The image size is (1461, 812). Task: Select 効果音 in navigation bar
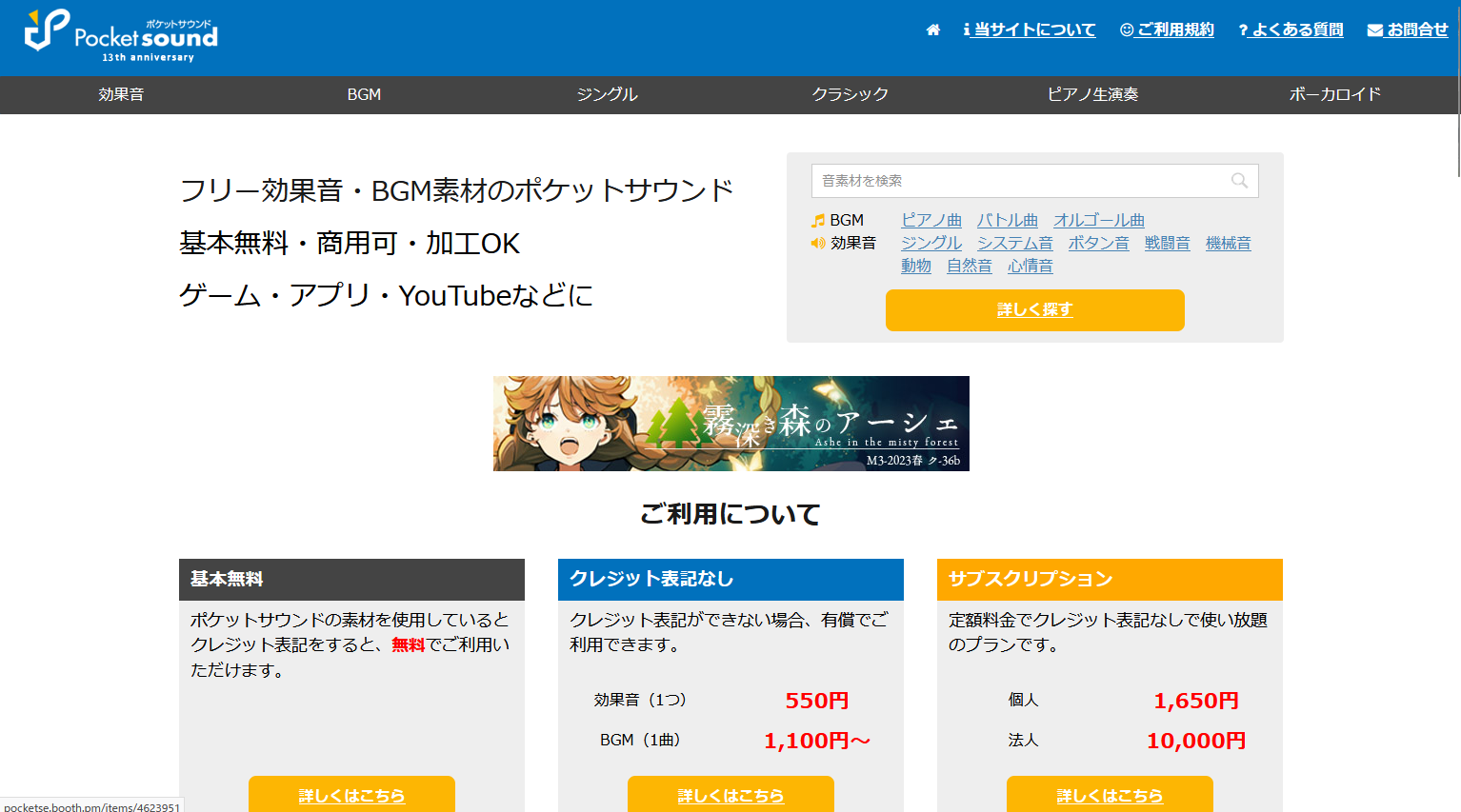point(121,94)
